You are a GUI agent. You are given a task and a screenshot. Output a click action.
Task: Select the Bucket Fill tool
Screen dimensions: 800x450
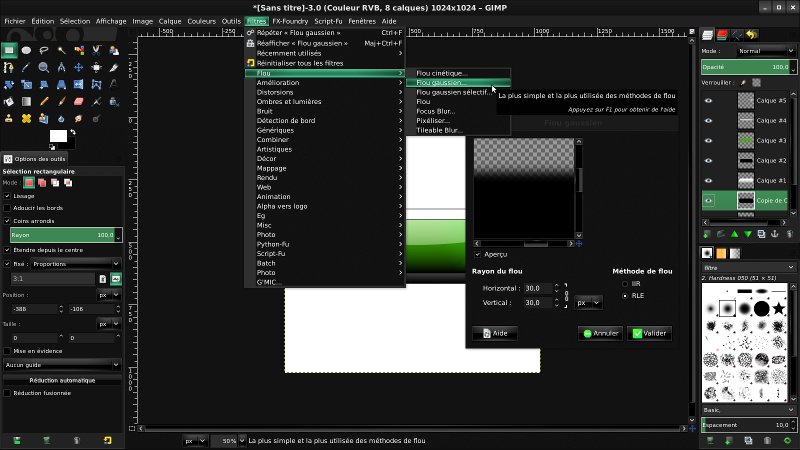[9, 102]
